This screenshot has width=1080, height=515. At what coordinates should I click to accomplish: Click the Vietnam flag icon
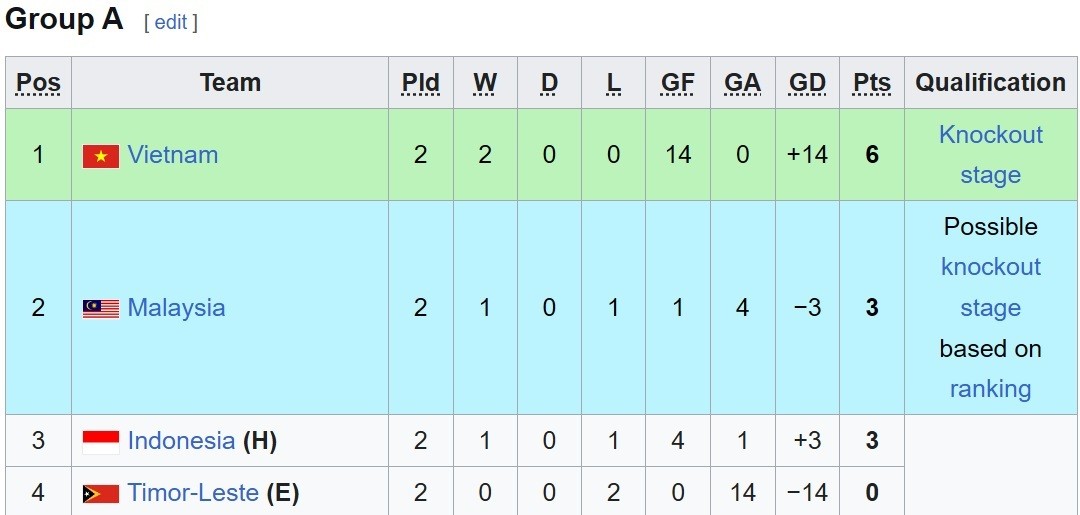pyautogui.click(x=101, y=156)
